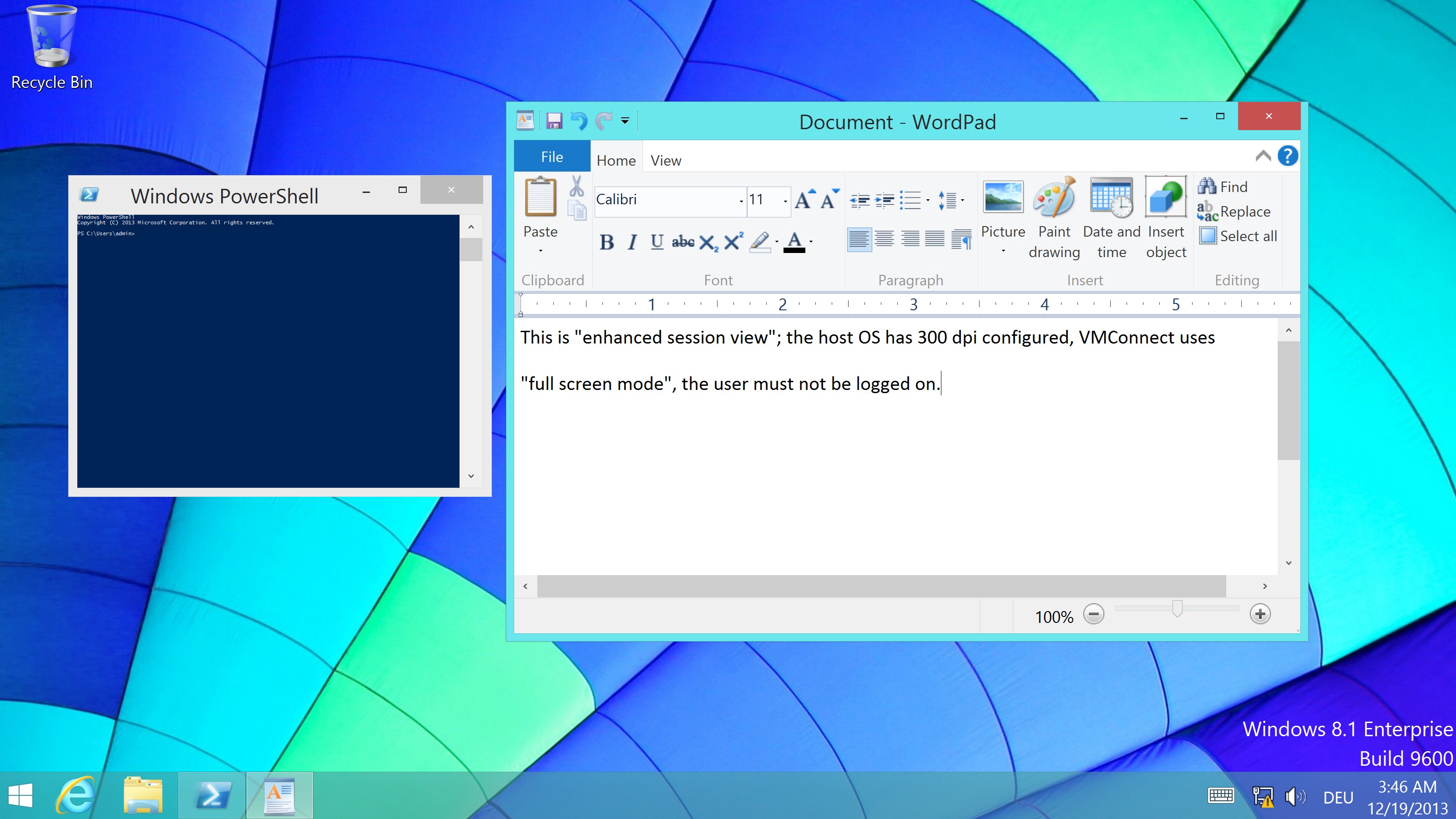The height and width of the screenshot is (819, 1456).
Task: Click the Windows Start button
Action: pyautogui.click(x=21, y=796)
